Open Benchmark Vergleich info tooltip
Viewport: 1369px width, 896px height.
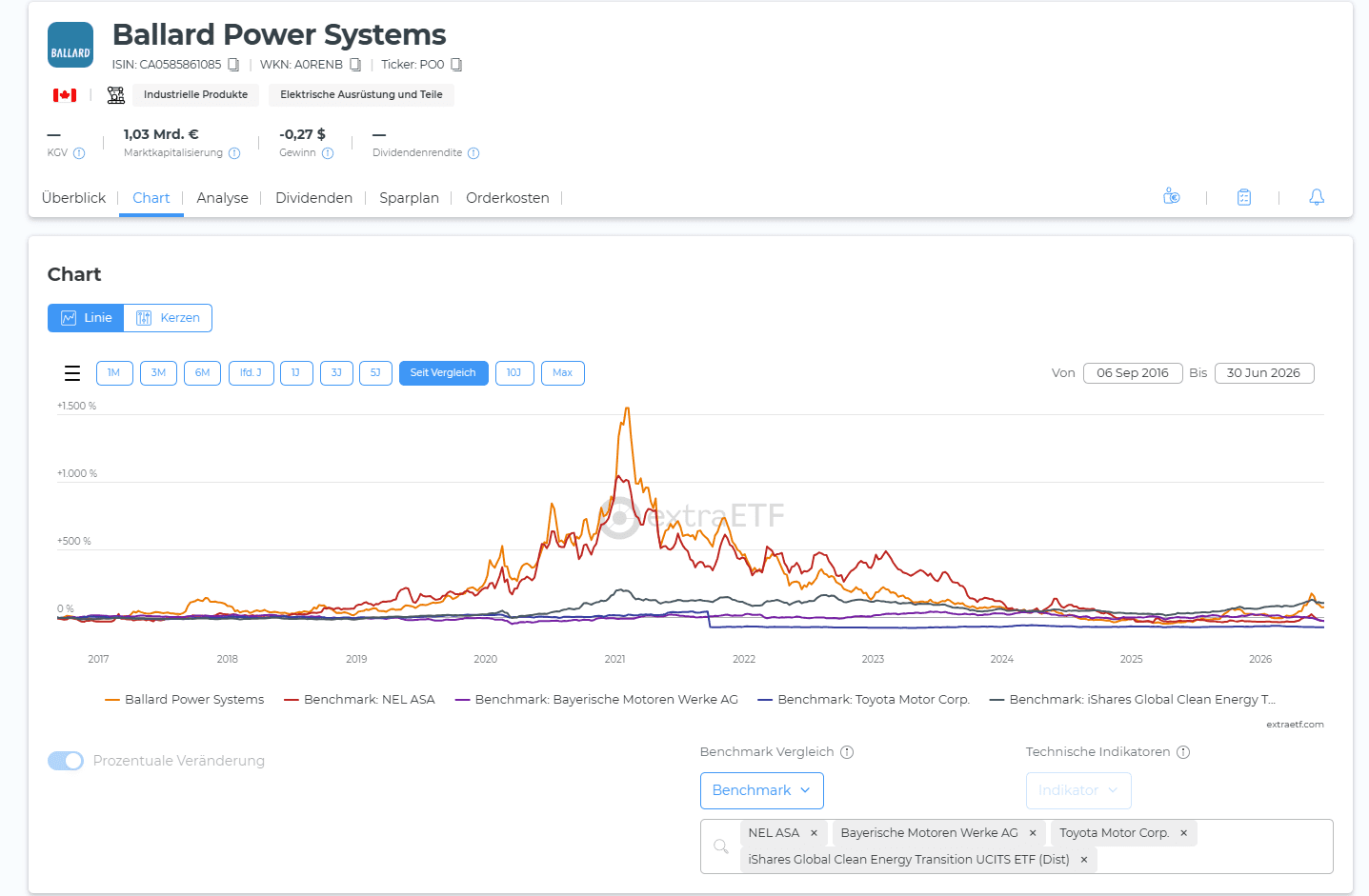pos(847,752)
